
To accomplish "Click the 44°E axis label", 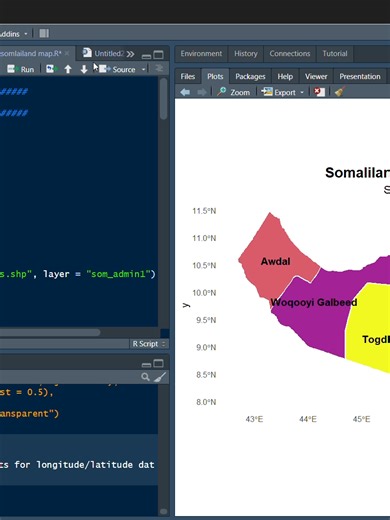I will 308,419.
